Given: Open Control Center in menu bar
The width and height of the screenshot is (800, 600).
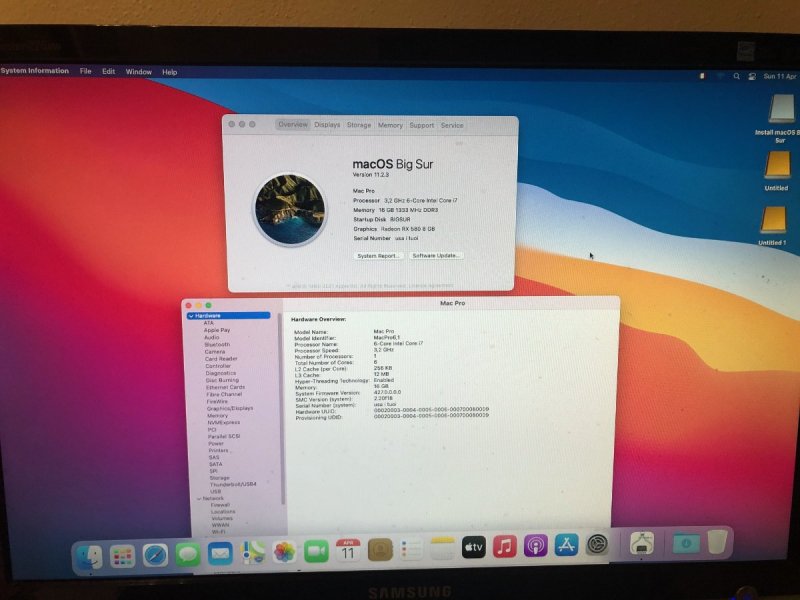Looking at the screenshot, I should coord(752,76).
